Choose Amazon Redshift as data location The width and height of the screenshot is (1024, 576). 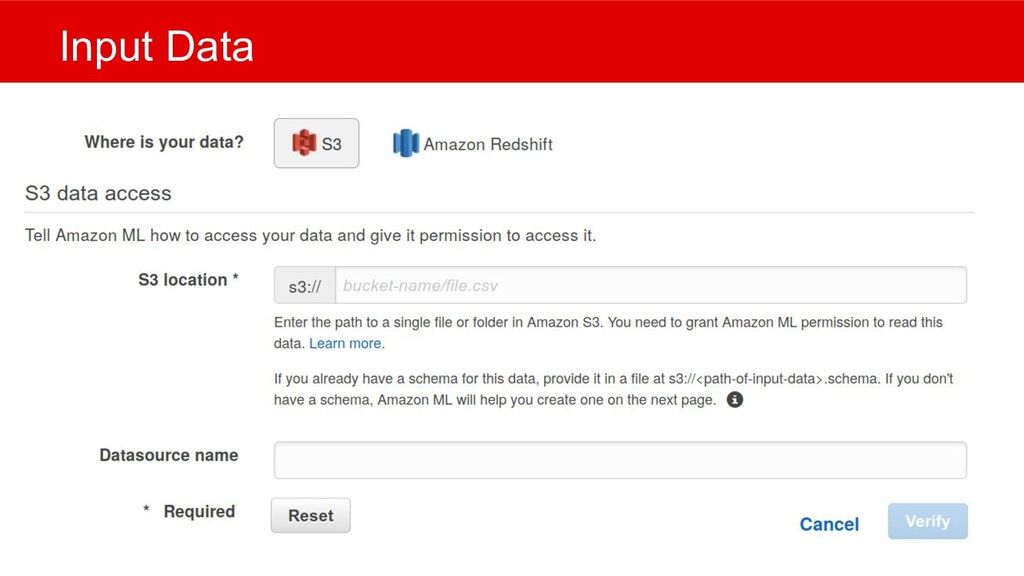[473, 144]
